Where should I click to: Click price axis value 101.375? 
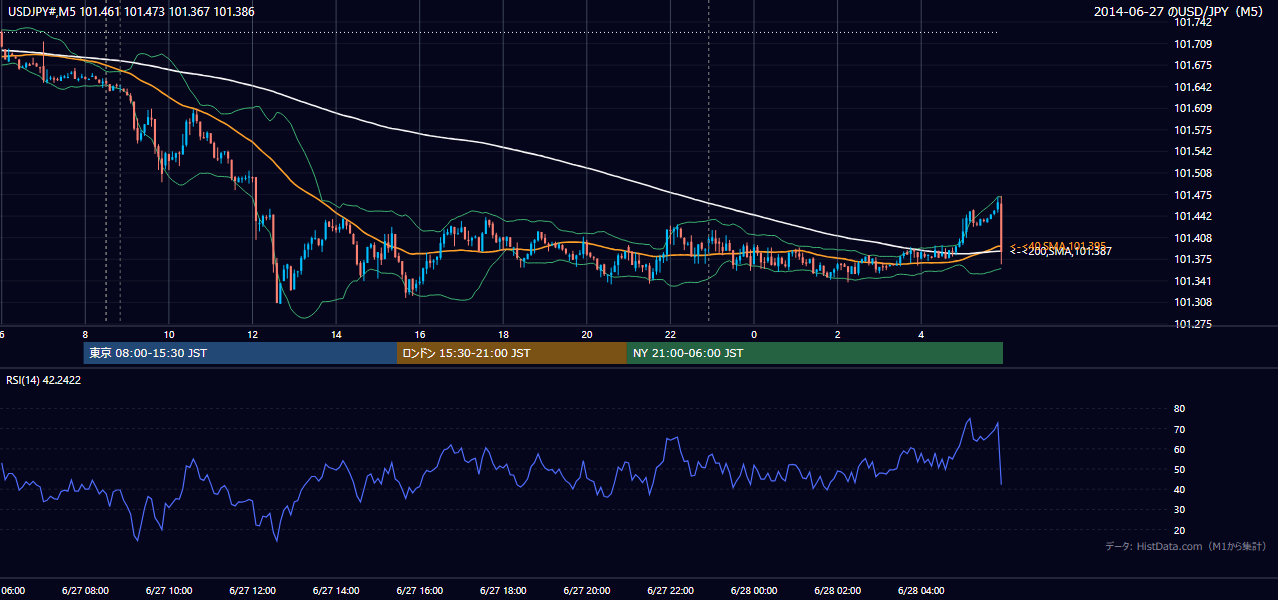[x=1192, y=259]
